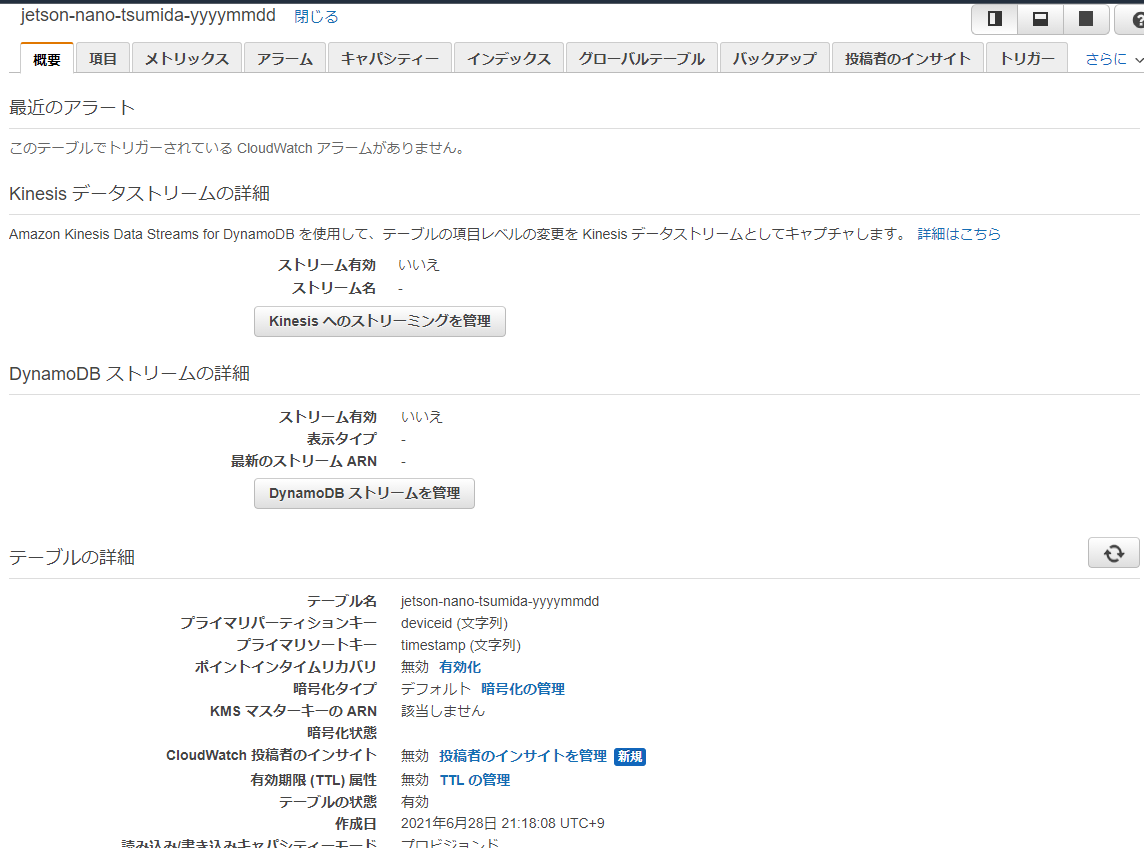The height and width of the screenshot is (848, 1144).
Task: Open the 項目 tab
Action: pyautogui.click(x=103, y=59)
